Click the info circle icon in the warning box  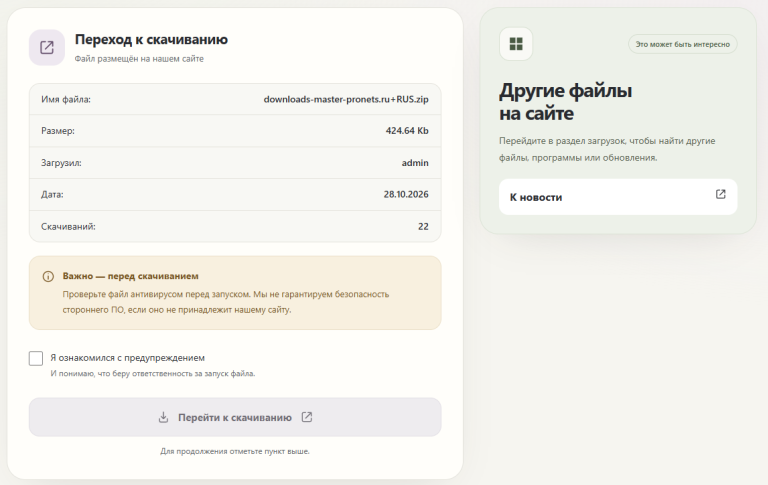[x=48, y=276]
